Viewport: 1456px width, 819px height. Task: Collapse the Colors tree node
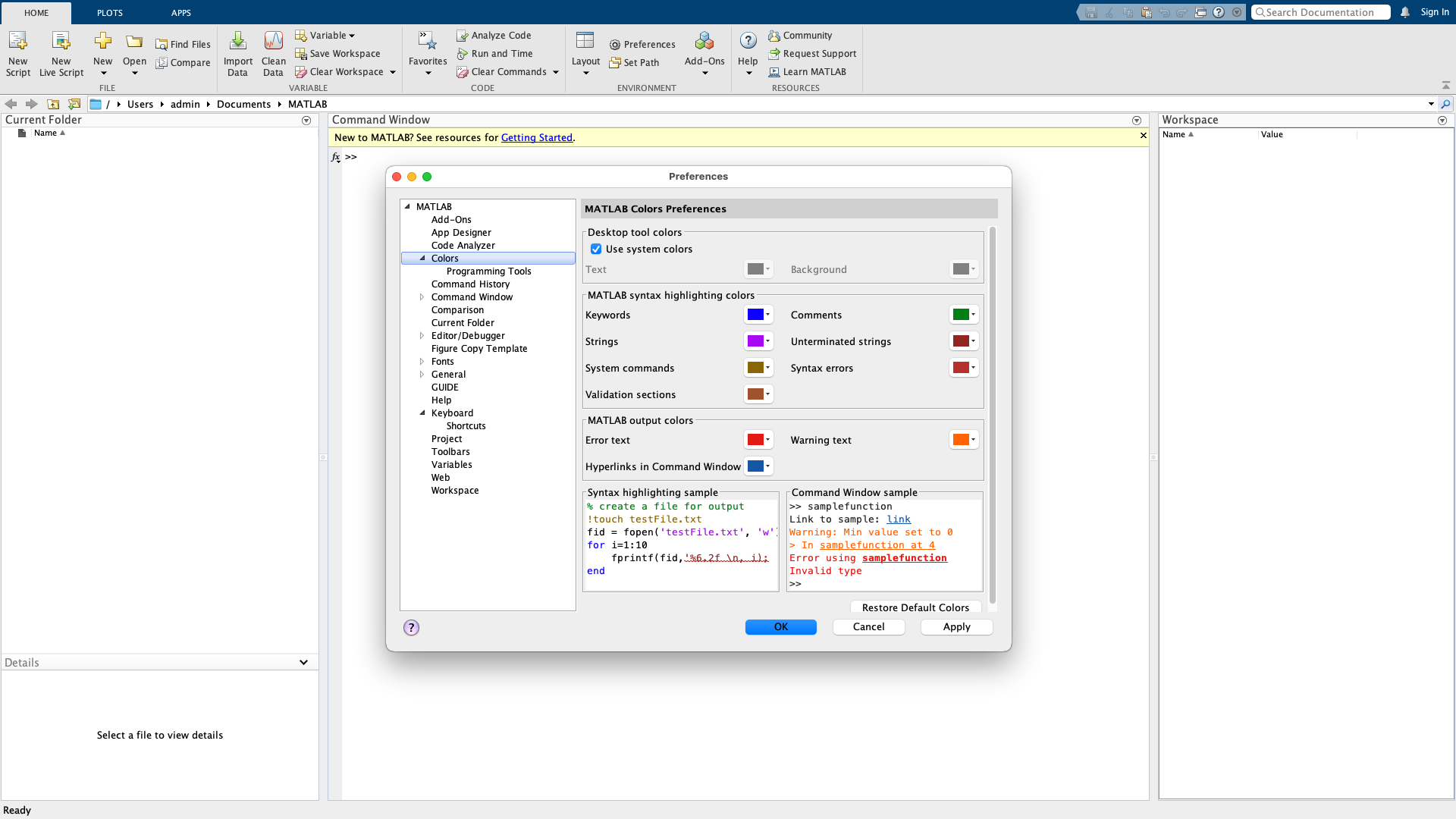tap(422, 258)
